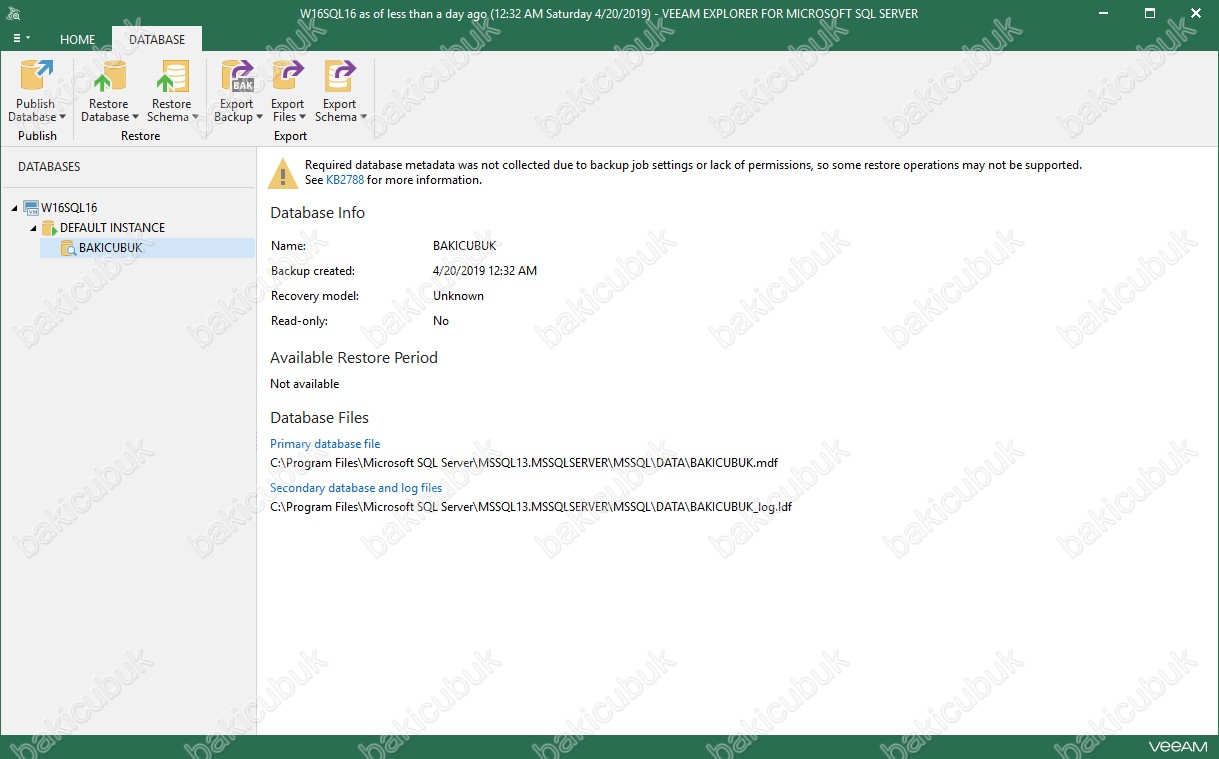
Task: Select the BAKICUBUK database in tree
Action: point(148,248)
